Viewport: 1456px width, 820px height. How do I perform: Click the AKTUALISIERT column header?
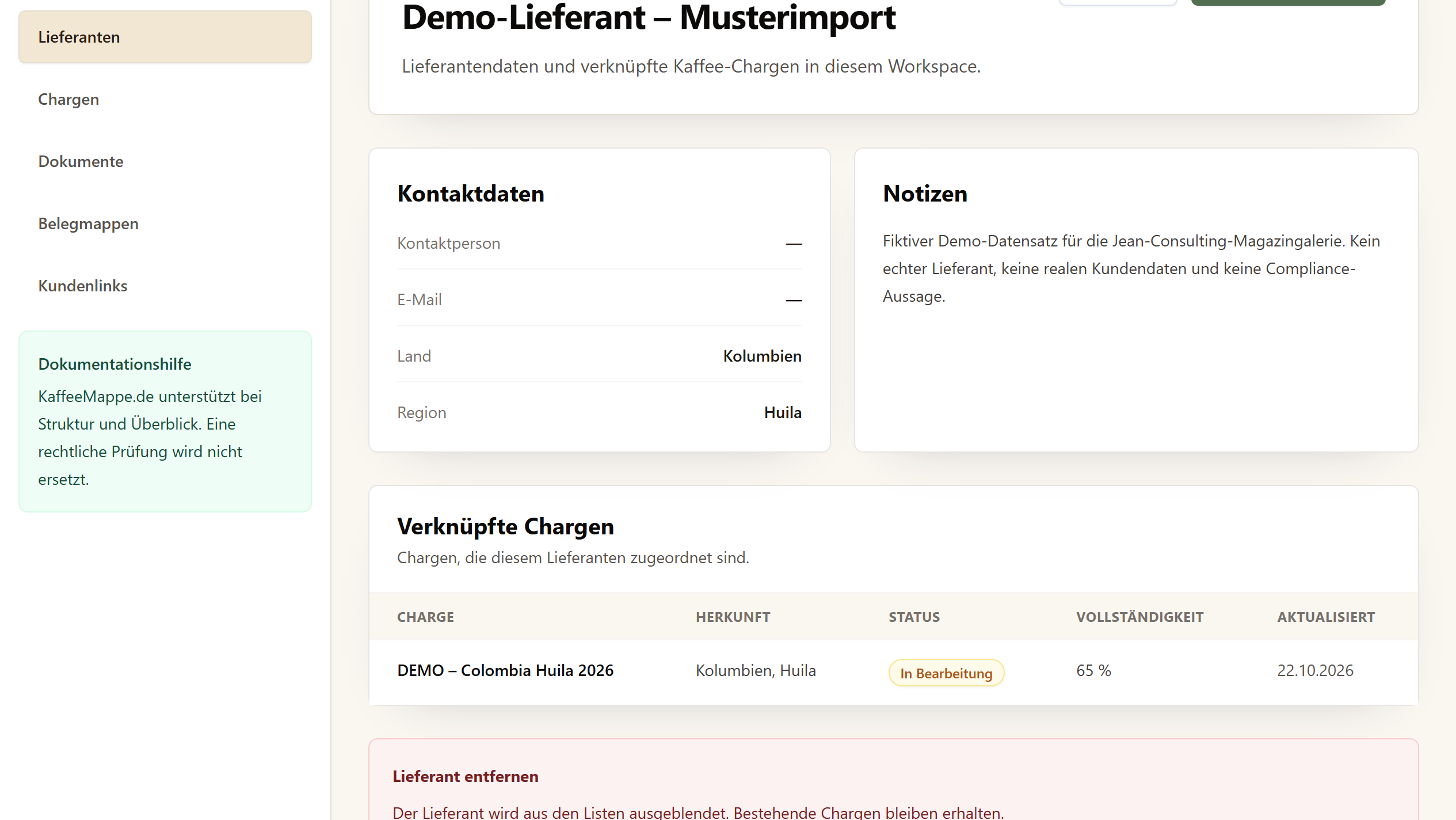(x=1326, y=617)
